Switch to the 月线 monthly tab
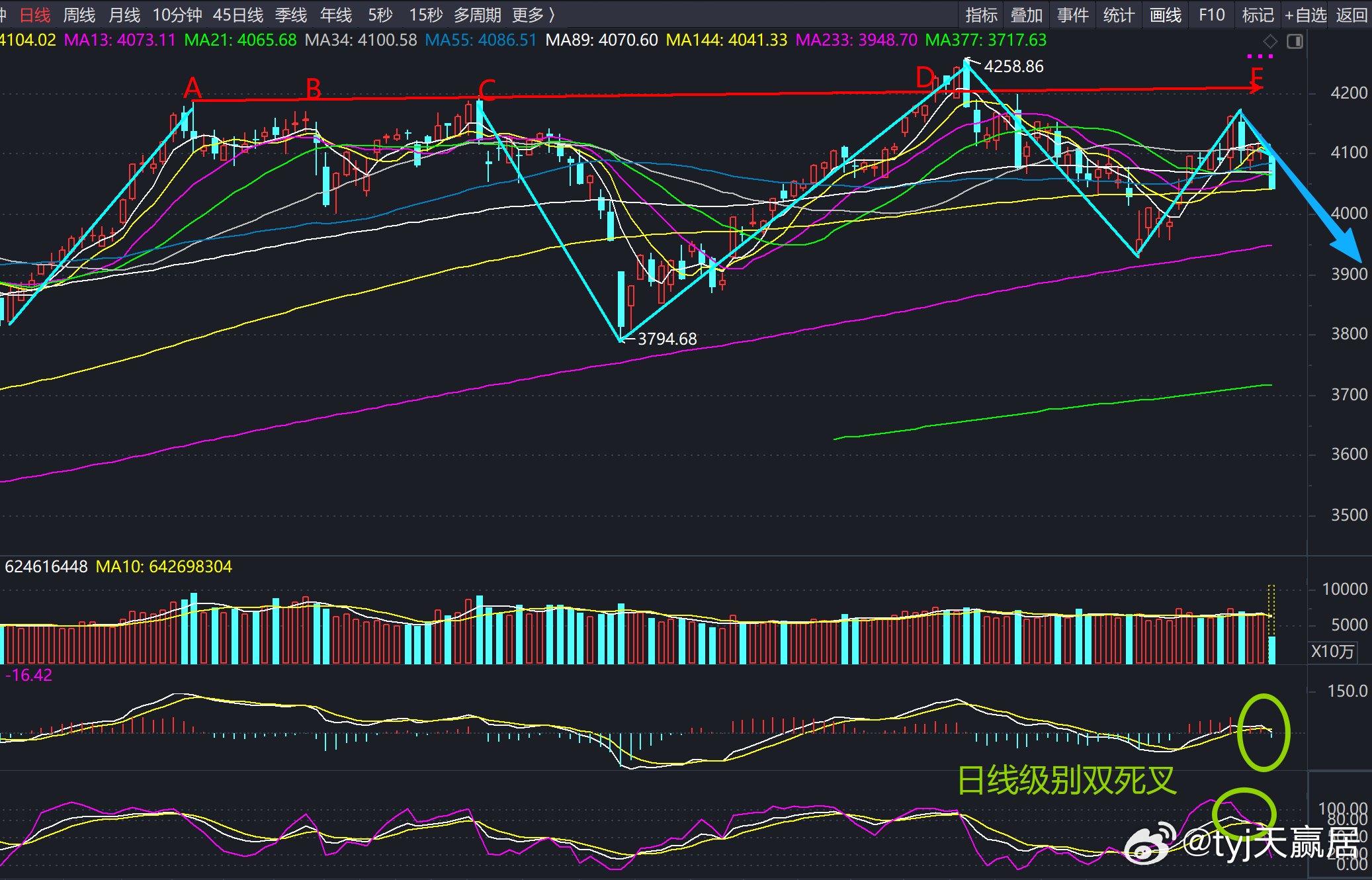The image size is (1372, 880). tap(124, 15)
